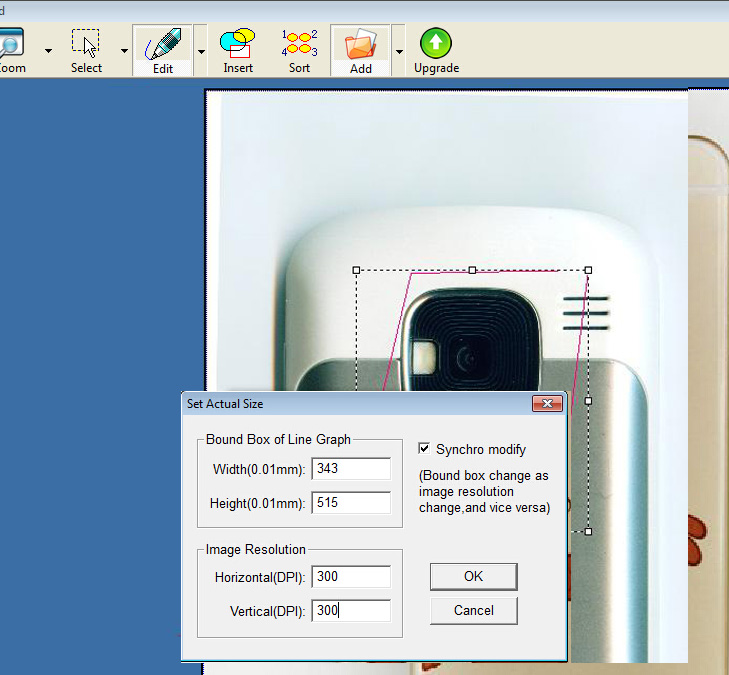This screenshot has width=729, height=675.
Task: Click the Zoom tool icon
Action: pyautogui.click(x=12, y=45)
